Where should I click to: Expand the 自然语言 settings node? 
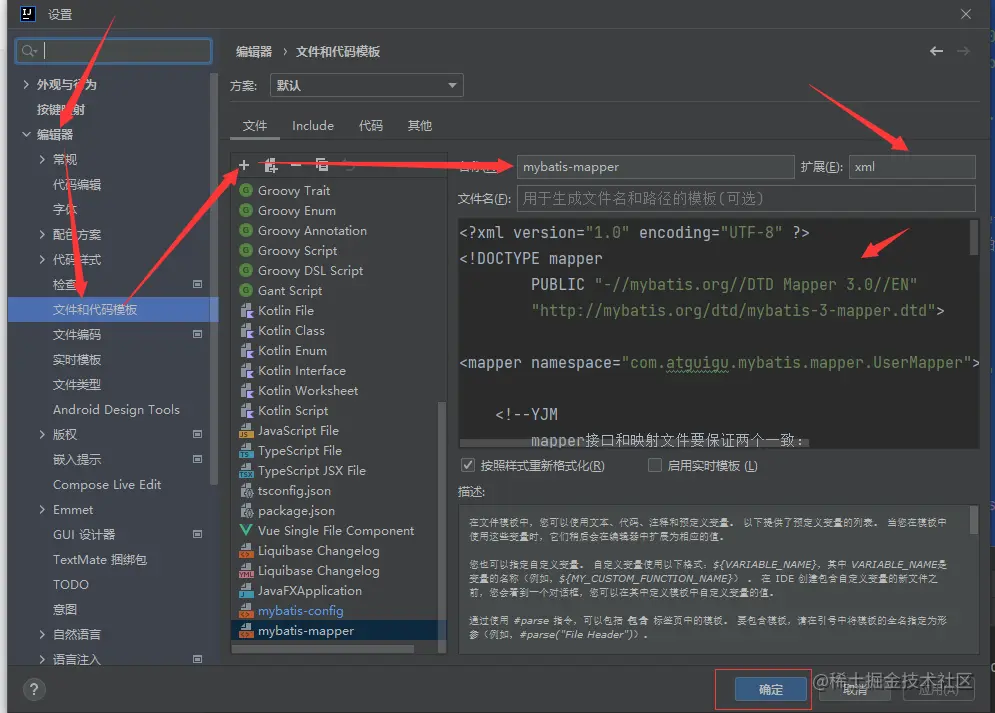(42, 634)
